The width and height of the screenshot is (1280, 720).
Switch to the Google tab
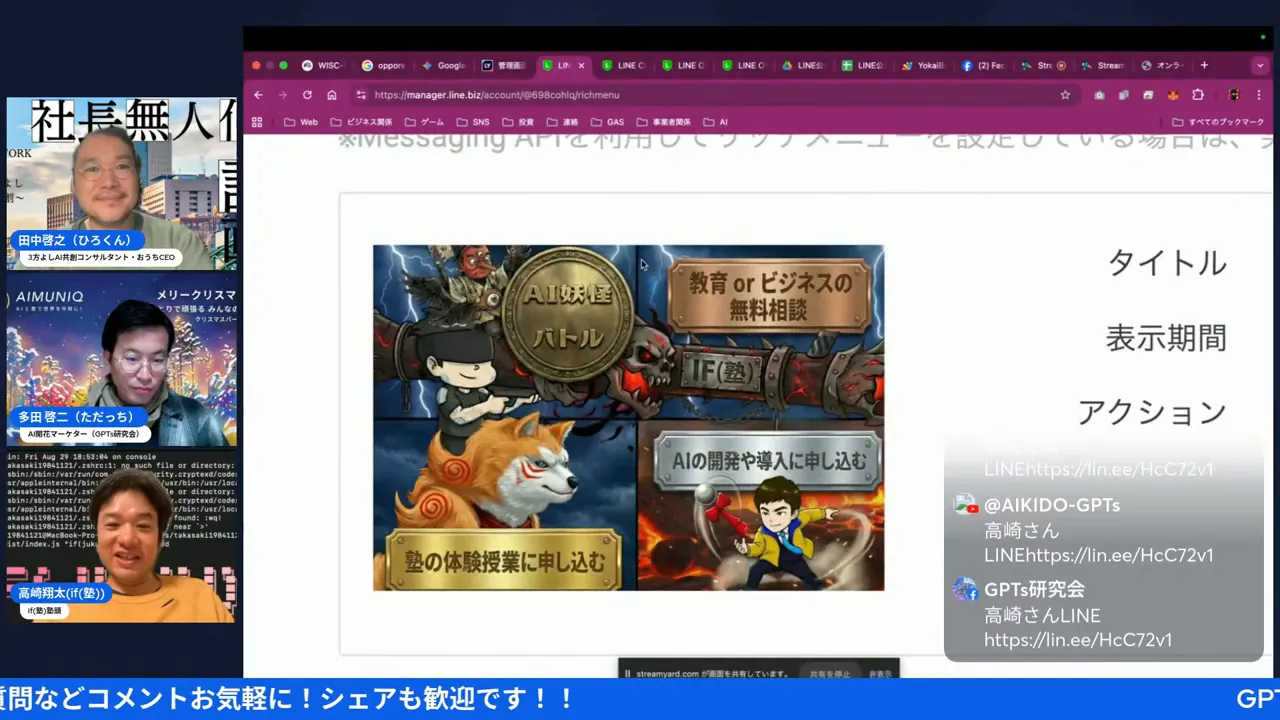[x=444, y=65]
